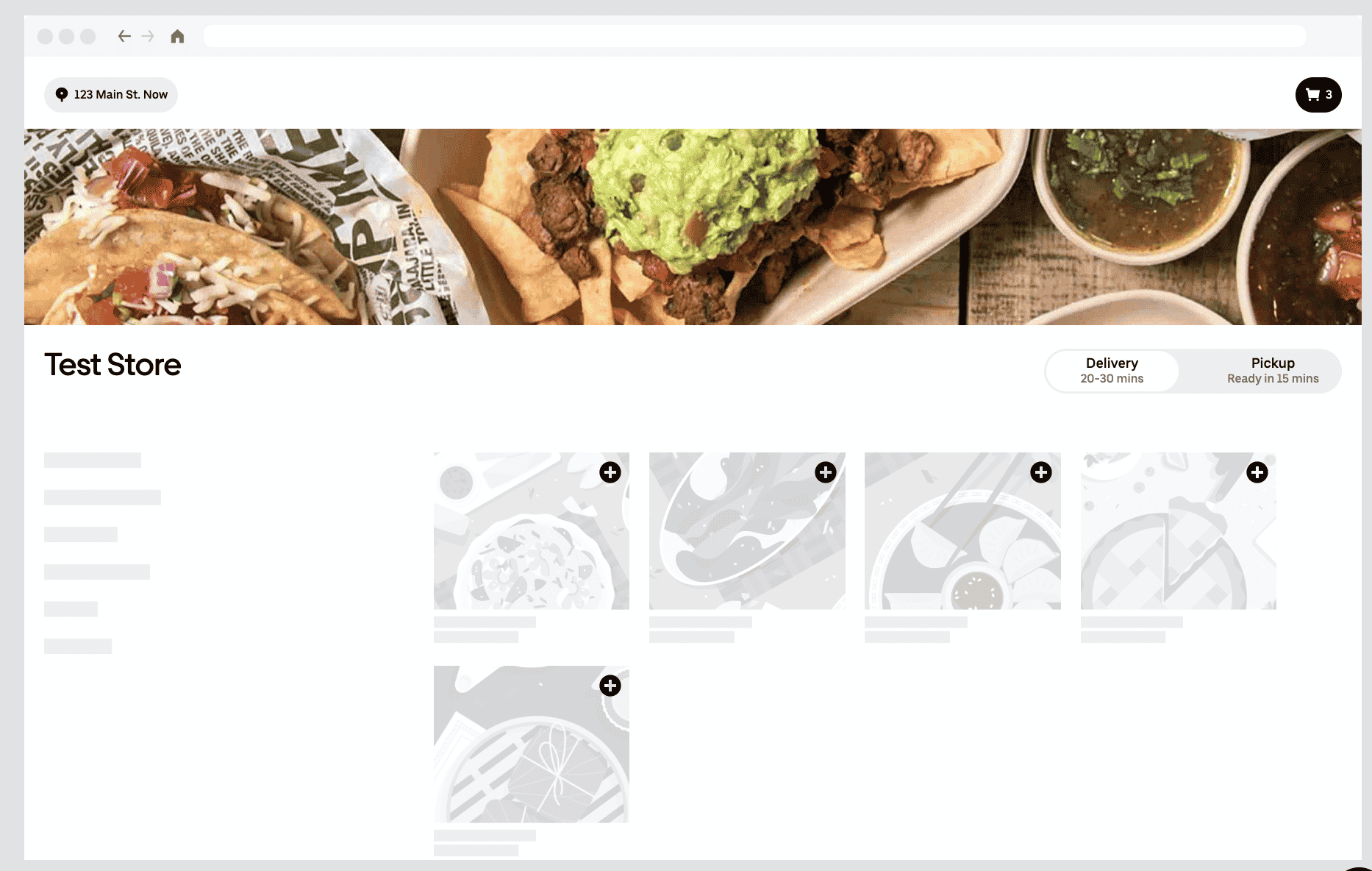Viewport: 1372px width, 871px height.
Task: Open the dumplings placeholder thumbnail
Action: (x=962, y=530)
